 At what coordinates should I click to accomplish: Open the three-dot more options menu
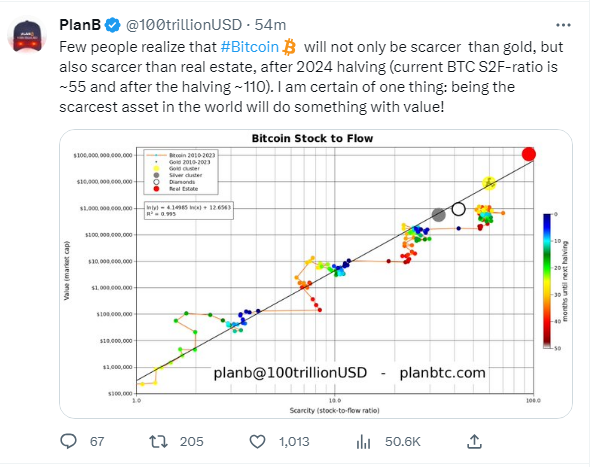pos(563,25)
